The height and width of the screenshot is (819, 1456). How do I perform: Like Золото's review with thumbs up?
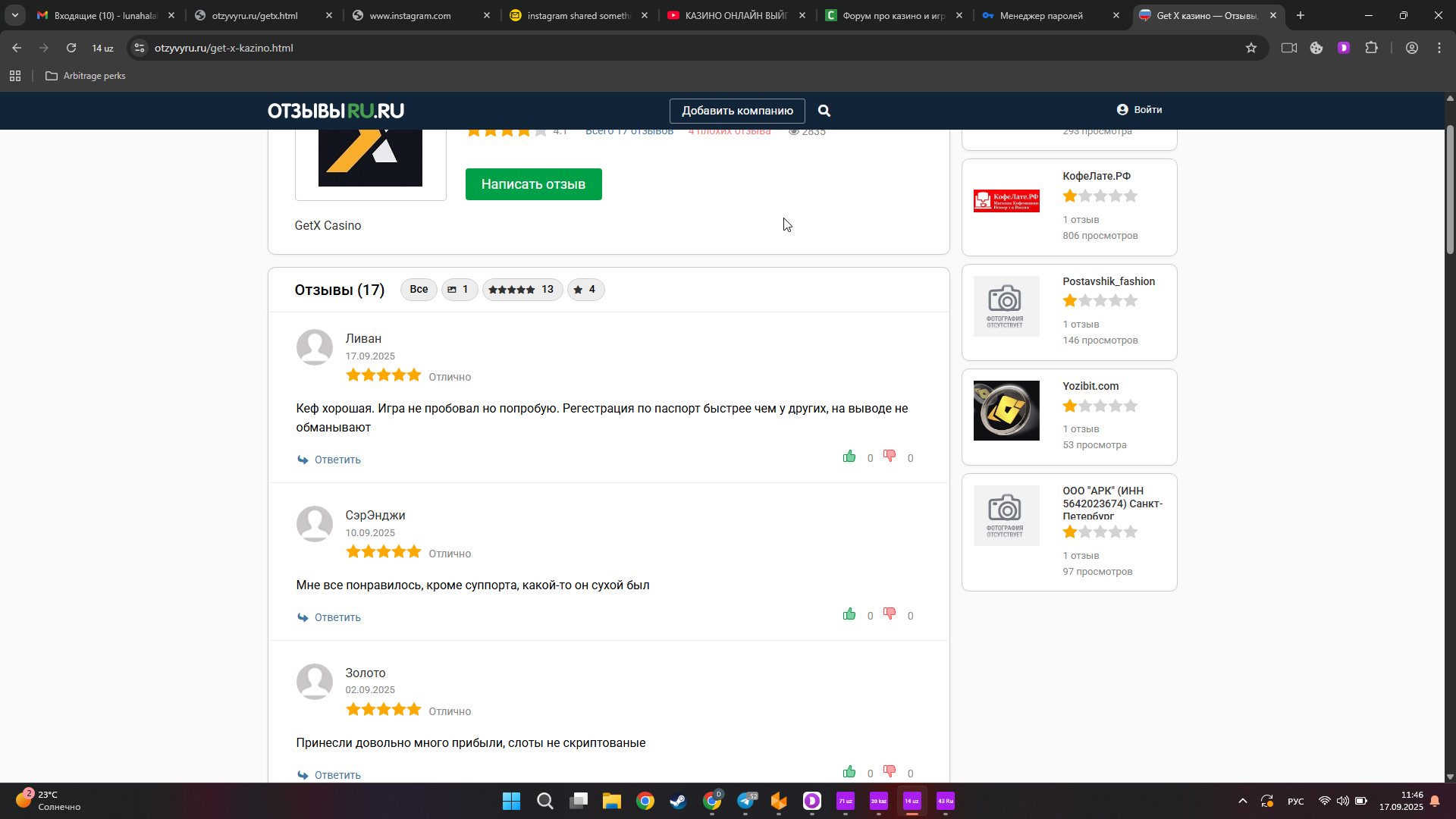pyautogui.click(x=849, y=772)
